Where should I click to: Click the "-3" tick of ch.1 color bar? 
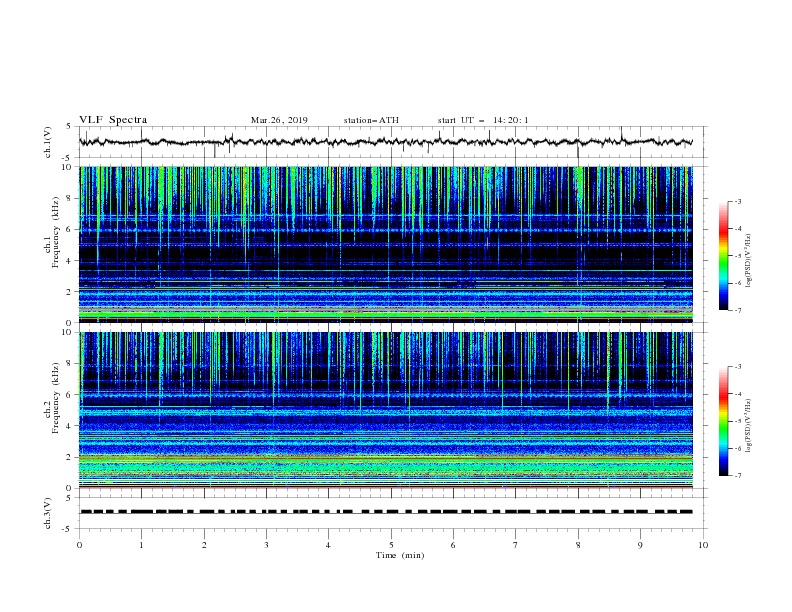click(737, 201)
